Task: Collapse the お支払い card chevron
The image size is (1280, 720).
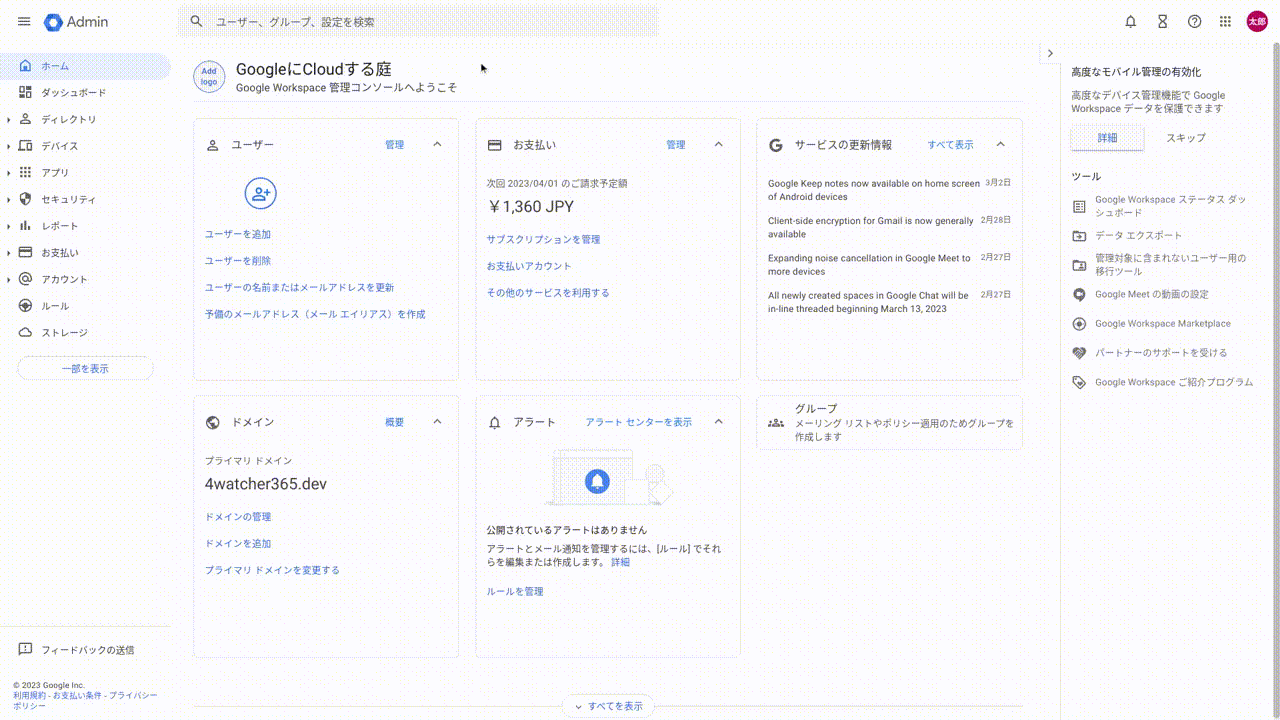Action: (x=718, y=145)
